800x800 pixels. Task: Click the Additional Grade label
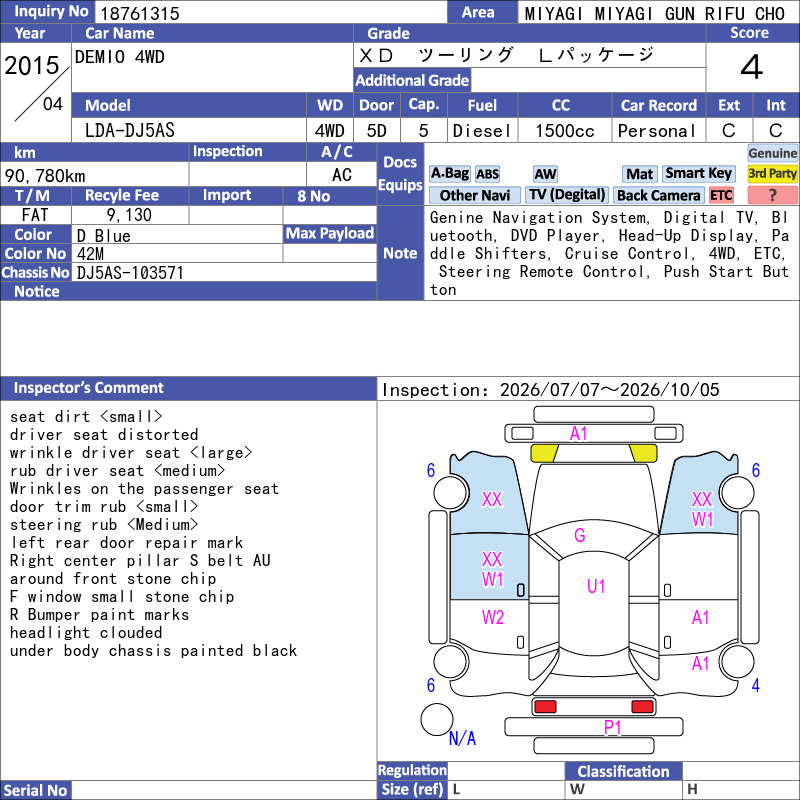412,80
